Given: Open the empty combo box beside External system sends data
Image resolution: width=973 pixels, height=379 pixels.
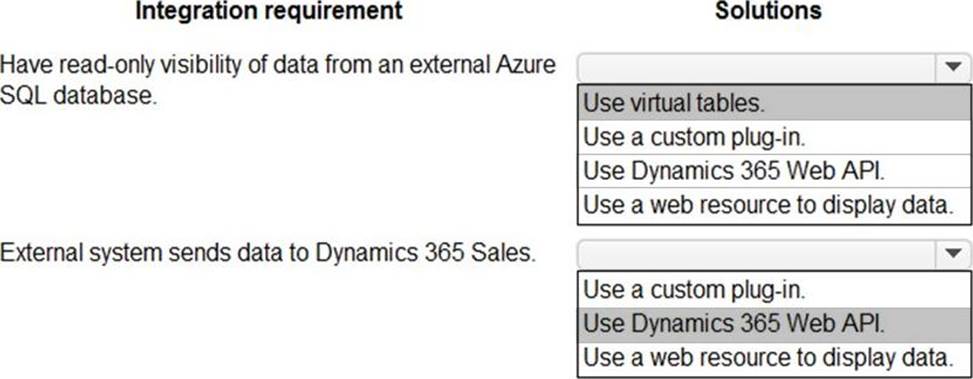Looking at the screenshot, I should tap(774, 253).
